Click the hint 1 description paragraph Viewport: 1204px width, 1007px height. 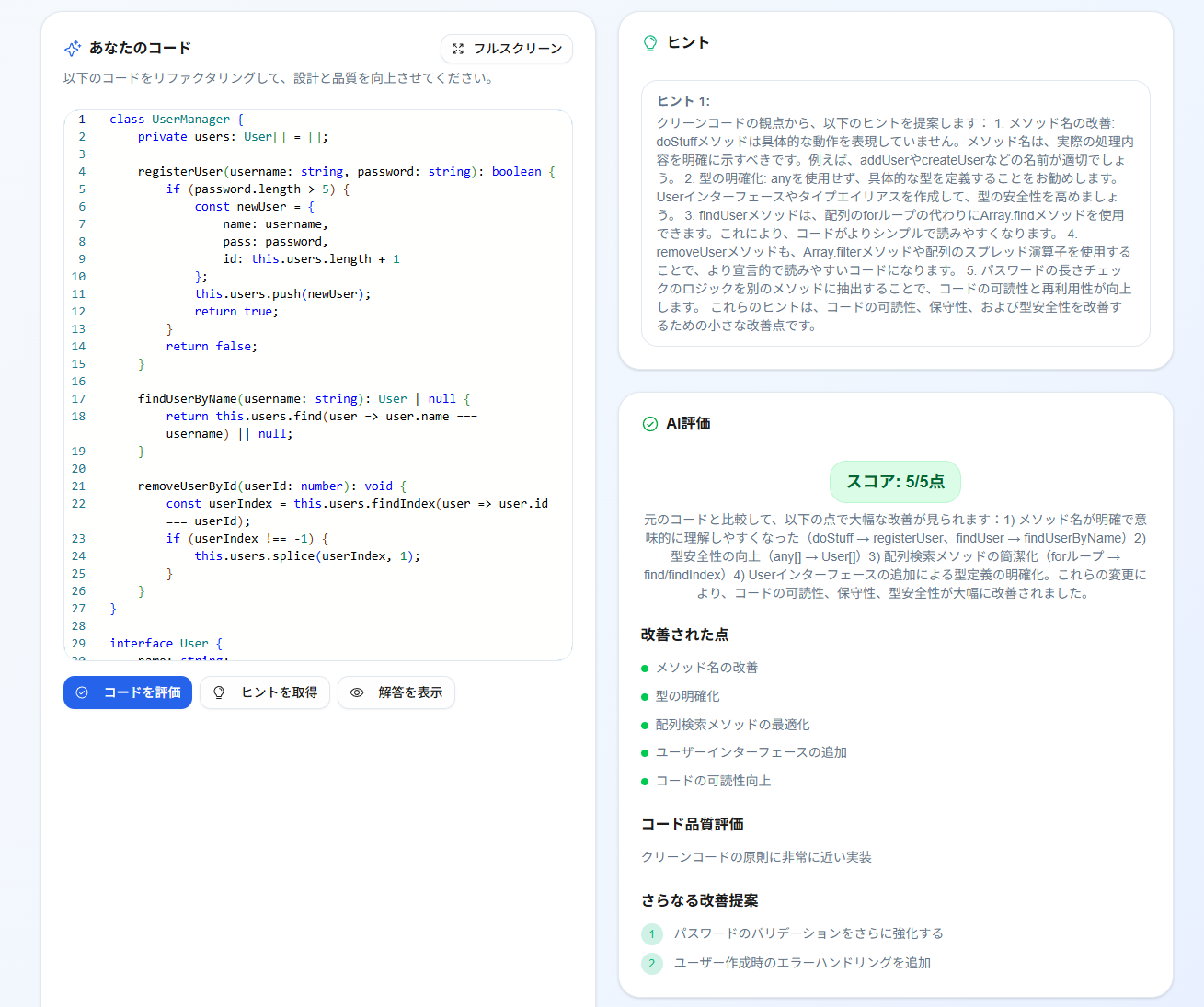tap(895, 224)
